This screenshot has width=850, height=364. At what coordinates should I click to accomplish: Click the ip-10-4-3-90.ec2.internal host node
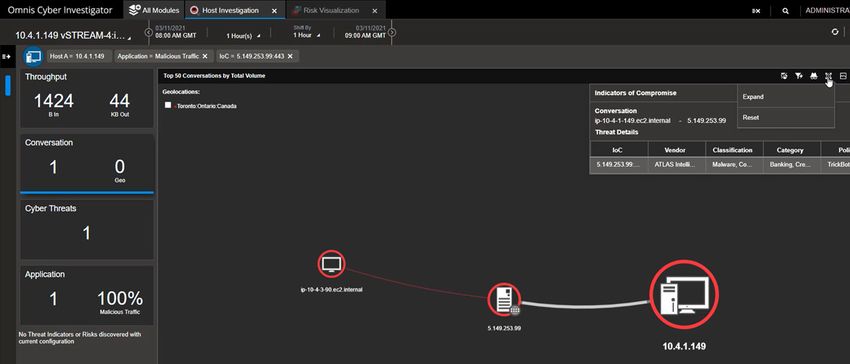click(331, 264)
